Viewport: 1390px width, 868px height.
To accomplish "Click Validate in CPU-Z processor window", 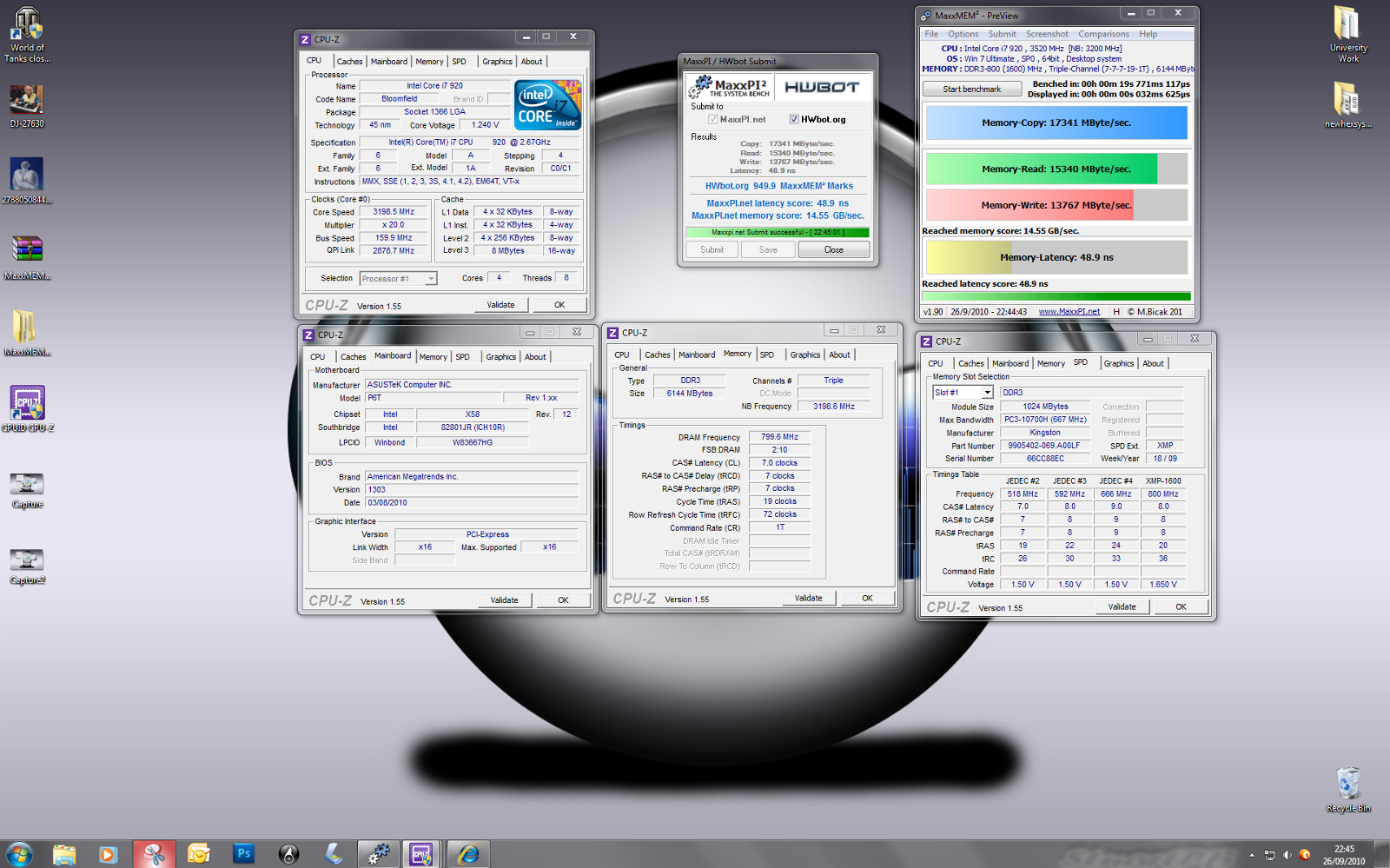I will point(500,305).
